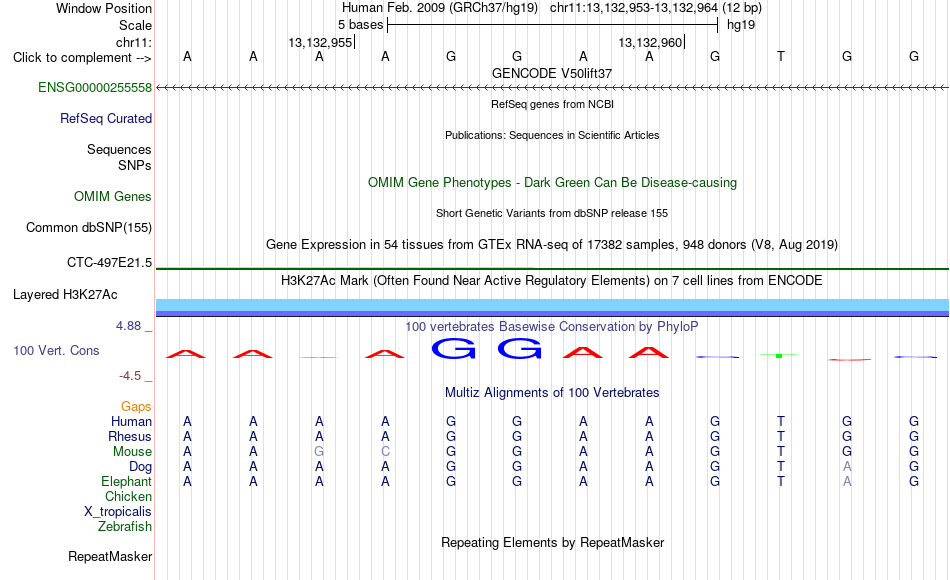
Task: Select the X_tropicalis alignment row label
Action: [x=118, y=512]
